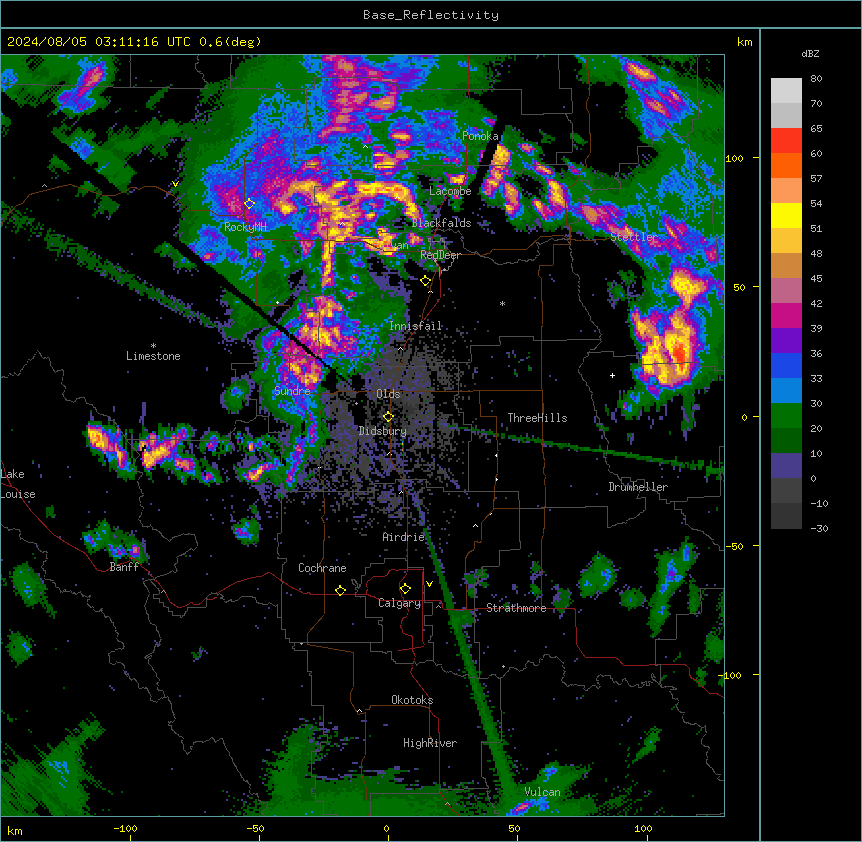Click the Innisfail city label

pos(416,326)
